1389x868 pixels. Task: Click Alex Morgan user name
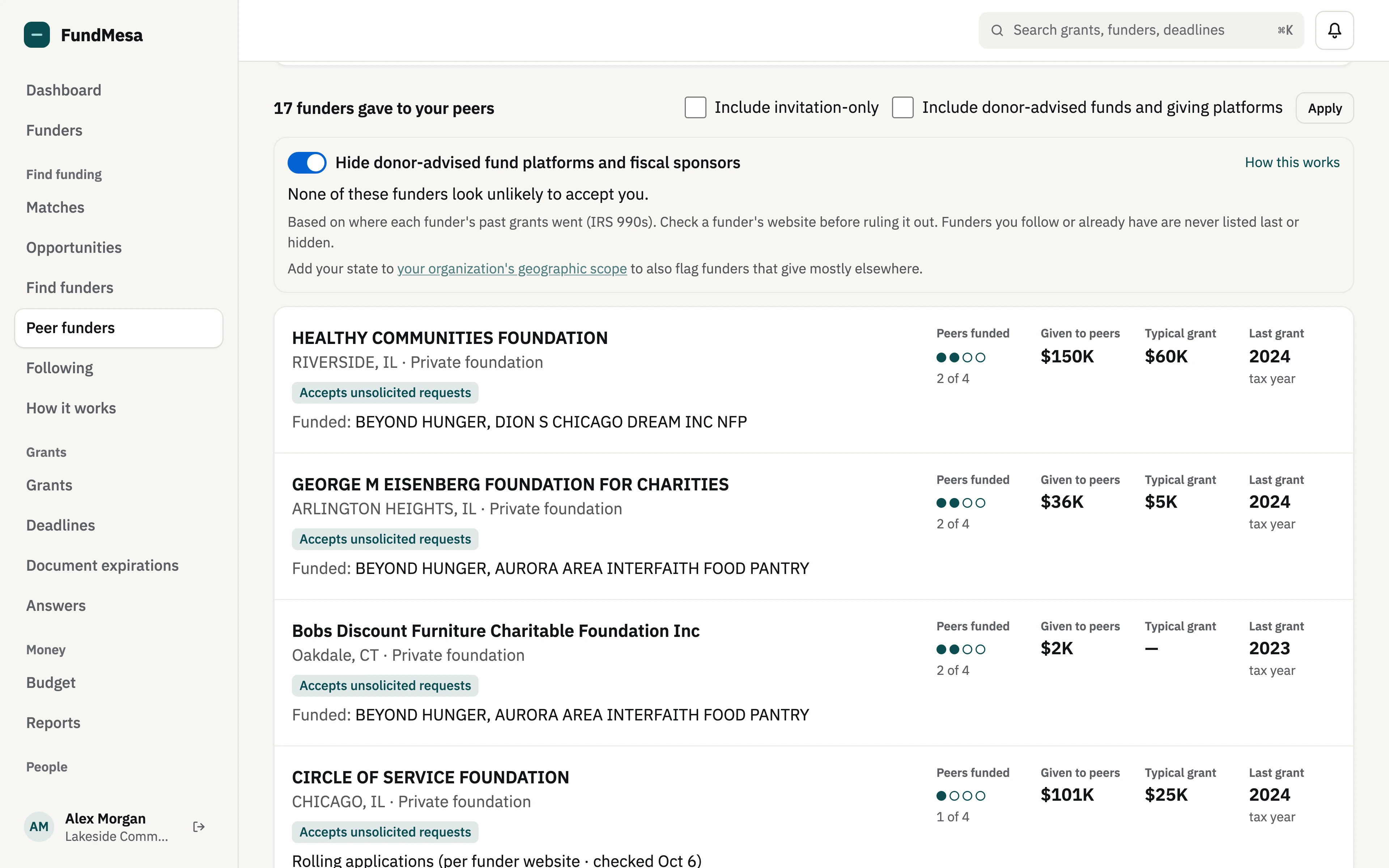105,818
